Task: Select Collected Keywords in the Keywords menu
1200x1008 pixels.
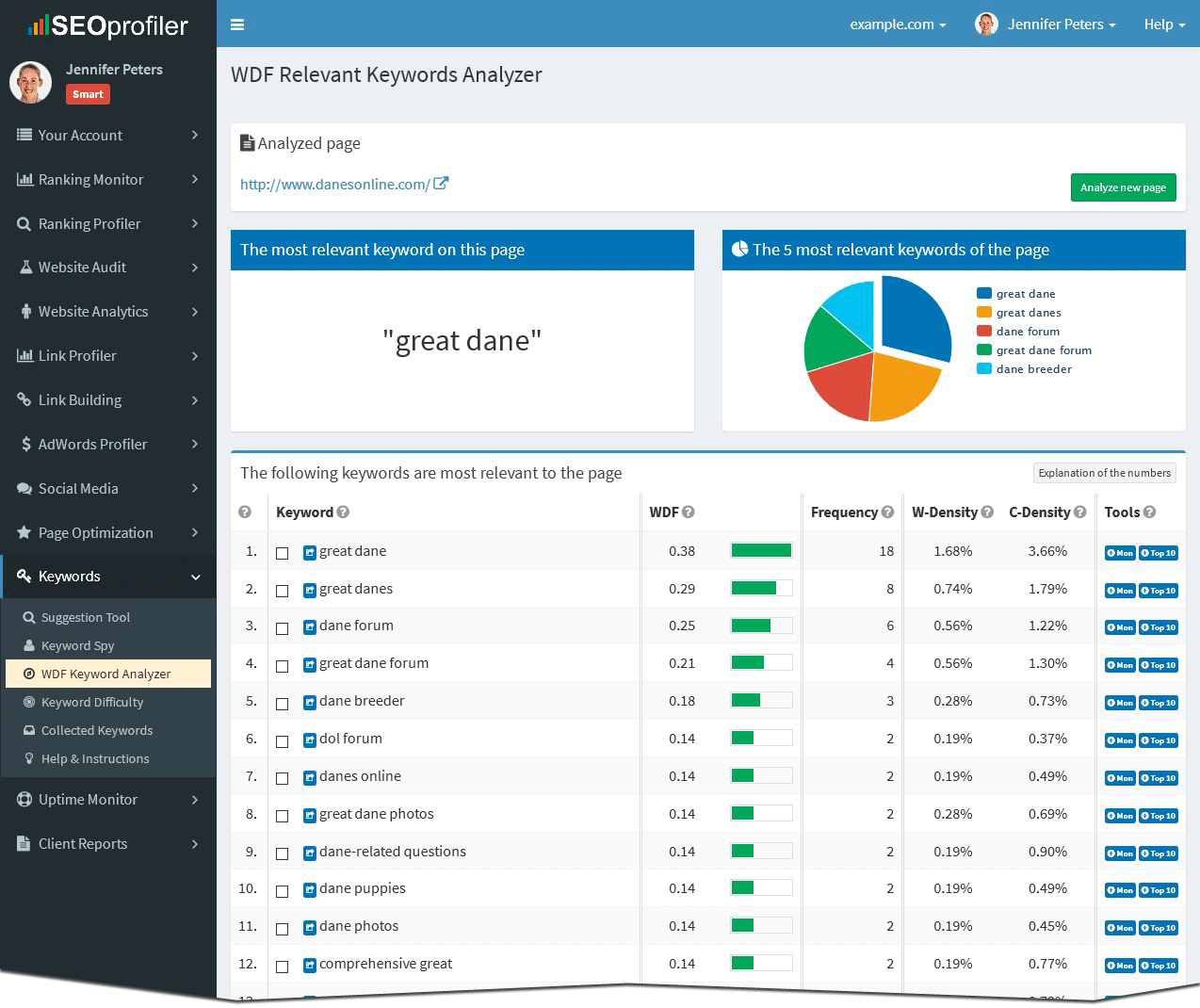Action: (x=96, y=730)
